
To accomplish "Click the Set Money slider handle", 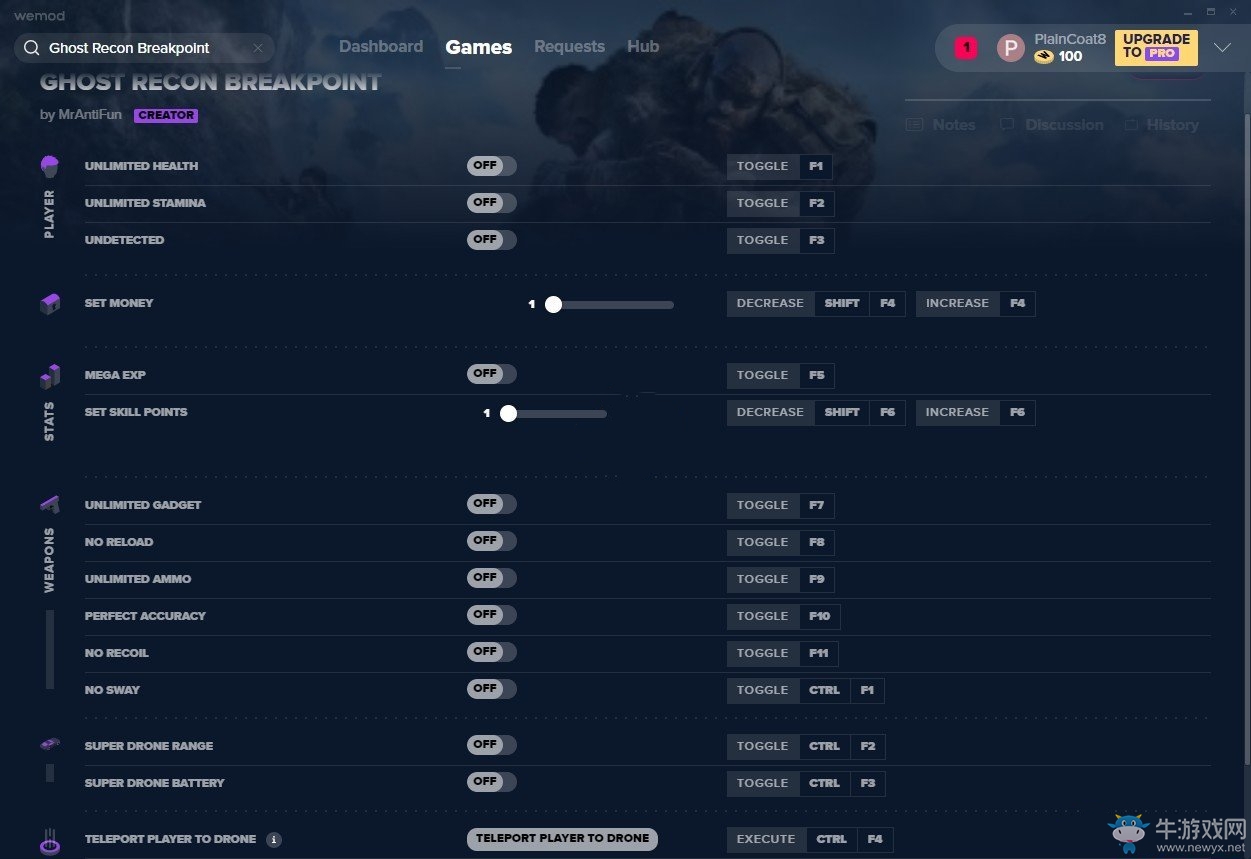I will tap(553, 305).
